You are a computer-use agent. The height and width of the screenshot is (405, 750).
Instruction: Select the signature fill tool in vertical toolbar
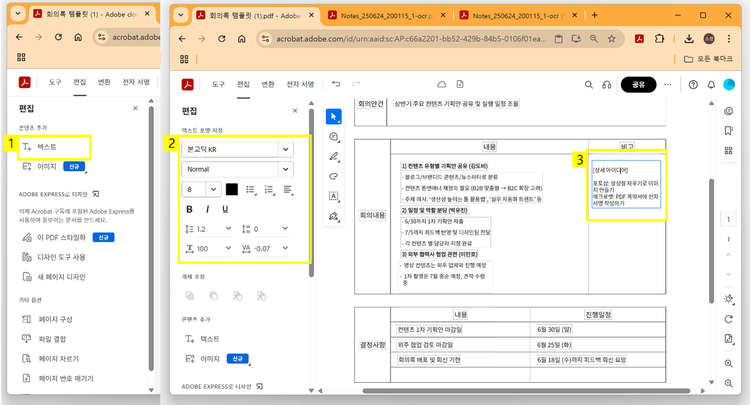(334, 216)
